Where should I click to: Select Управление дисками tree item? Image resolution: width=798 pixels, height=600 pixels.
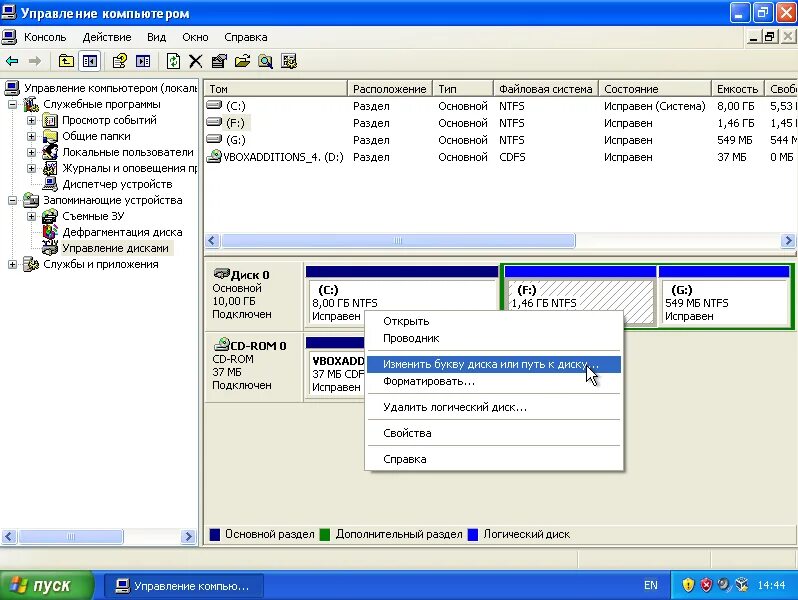(116, 248)
